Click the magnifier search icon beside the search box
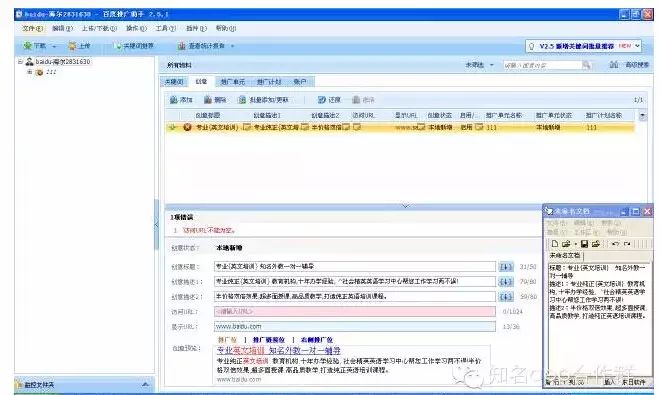This screenshot has height=395, width=660. pos(586,65)
